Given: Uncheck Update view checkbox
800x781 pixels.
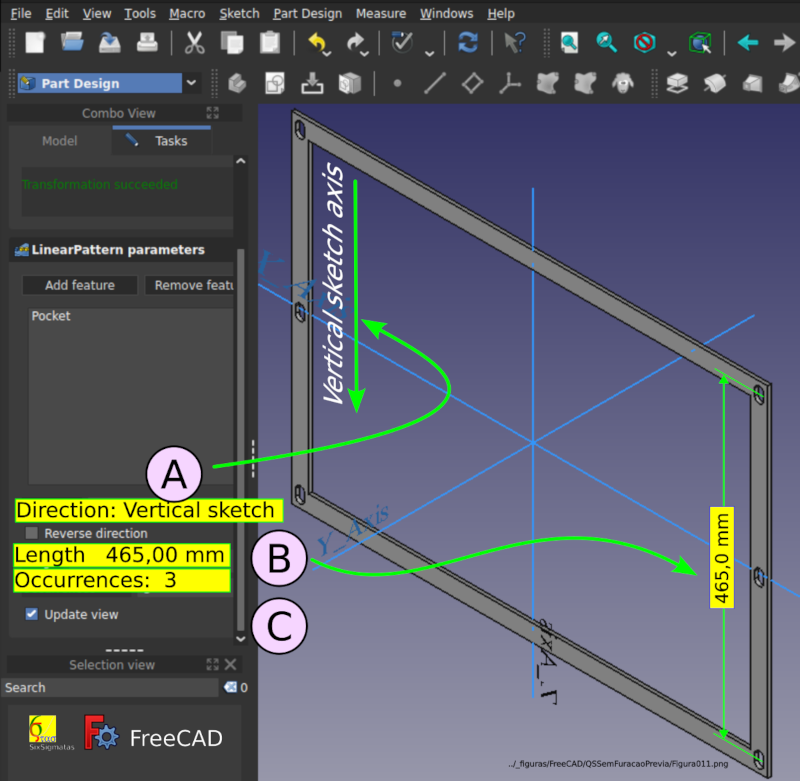Looking at the screenshot, I should pyautogui.click(x=32, y=614).
